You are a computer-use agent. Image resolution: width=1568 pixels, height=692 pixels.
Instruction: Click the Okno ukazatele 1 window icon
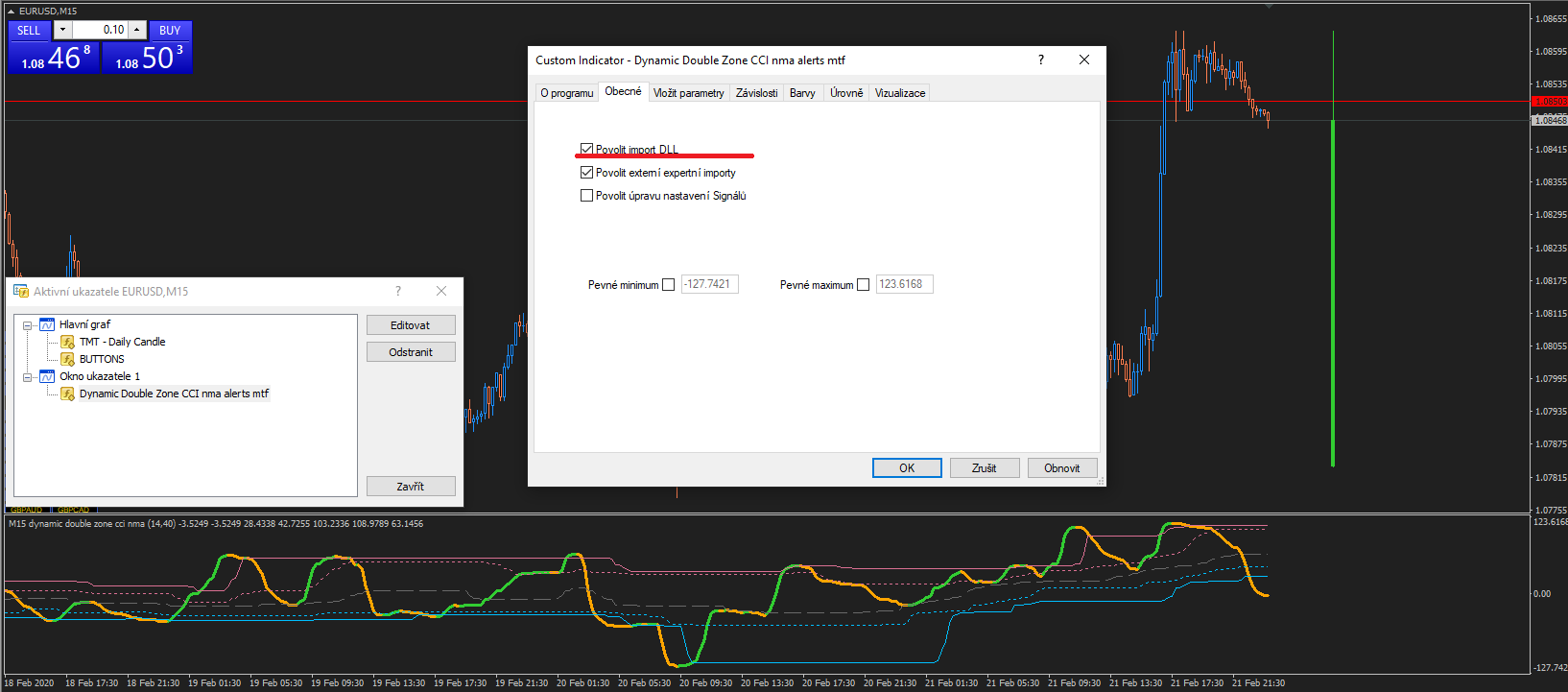(x=47, y=376)
